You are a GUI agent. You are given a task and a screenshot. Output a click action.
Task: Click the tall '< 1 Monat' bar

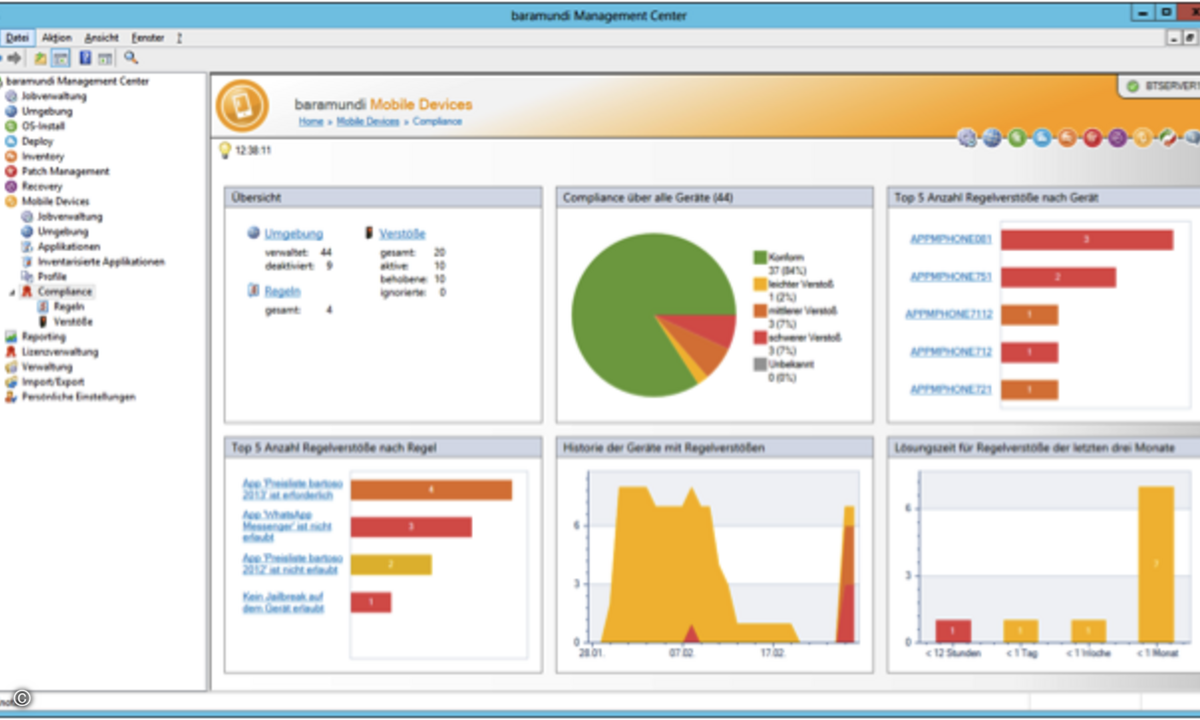1156,564
